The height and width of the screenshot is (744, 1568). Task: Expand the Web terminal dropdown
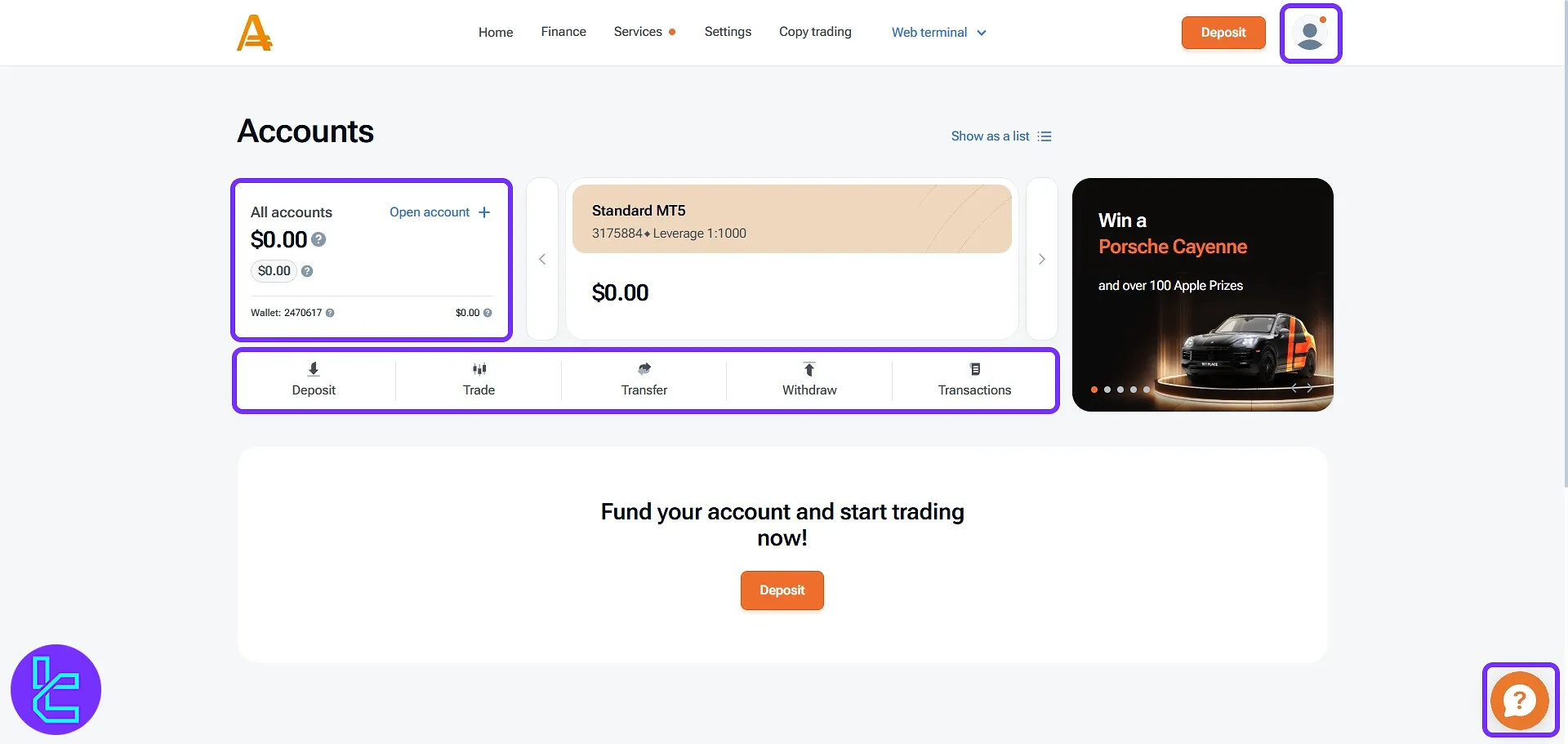tap(939, 33)
